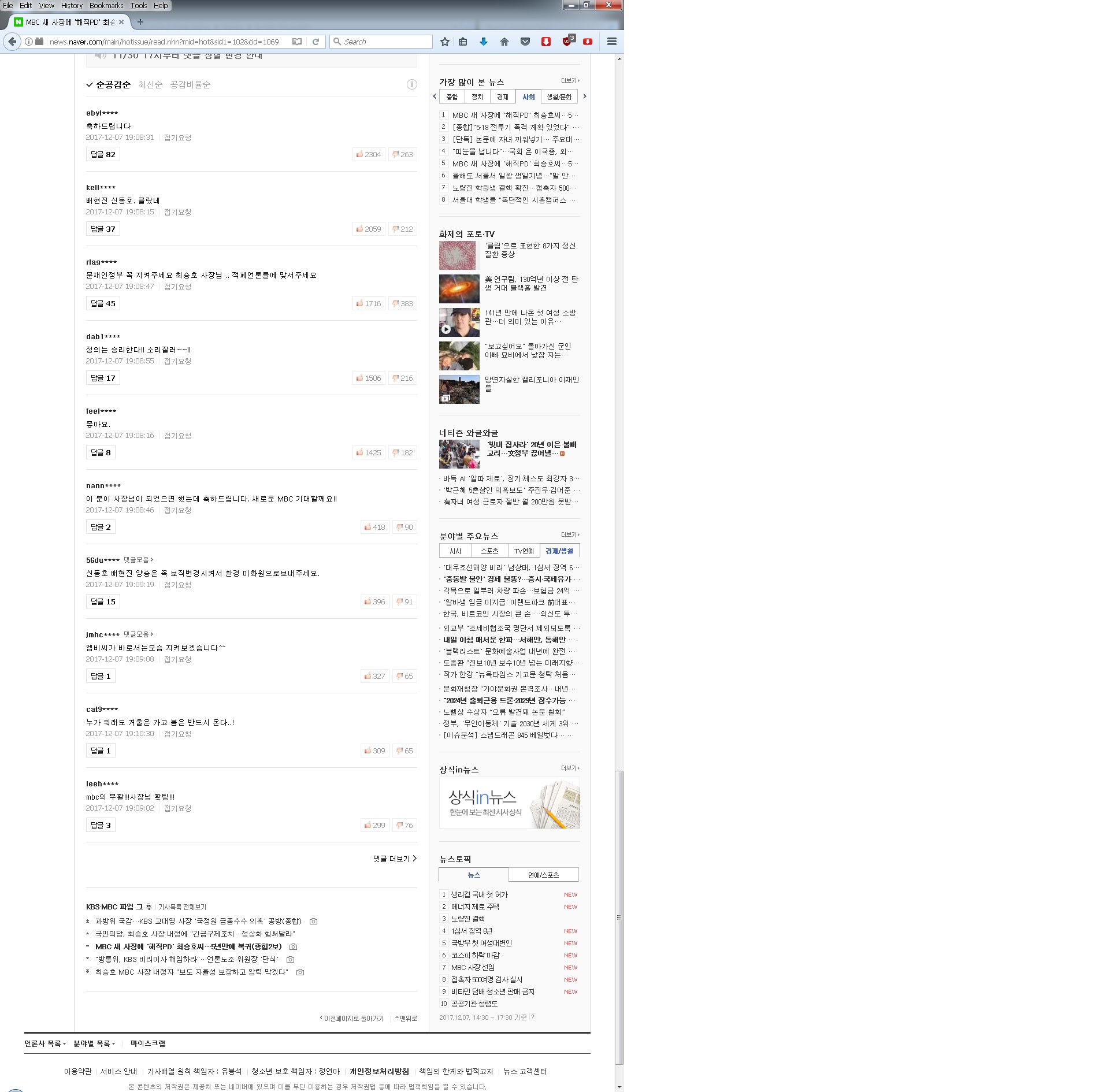Open 기사목록 전체보기 link

pyautogui.click(x=182, y=907)
